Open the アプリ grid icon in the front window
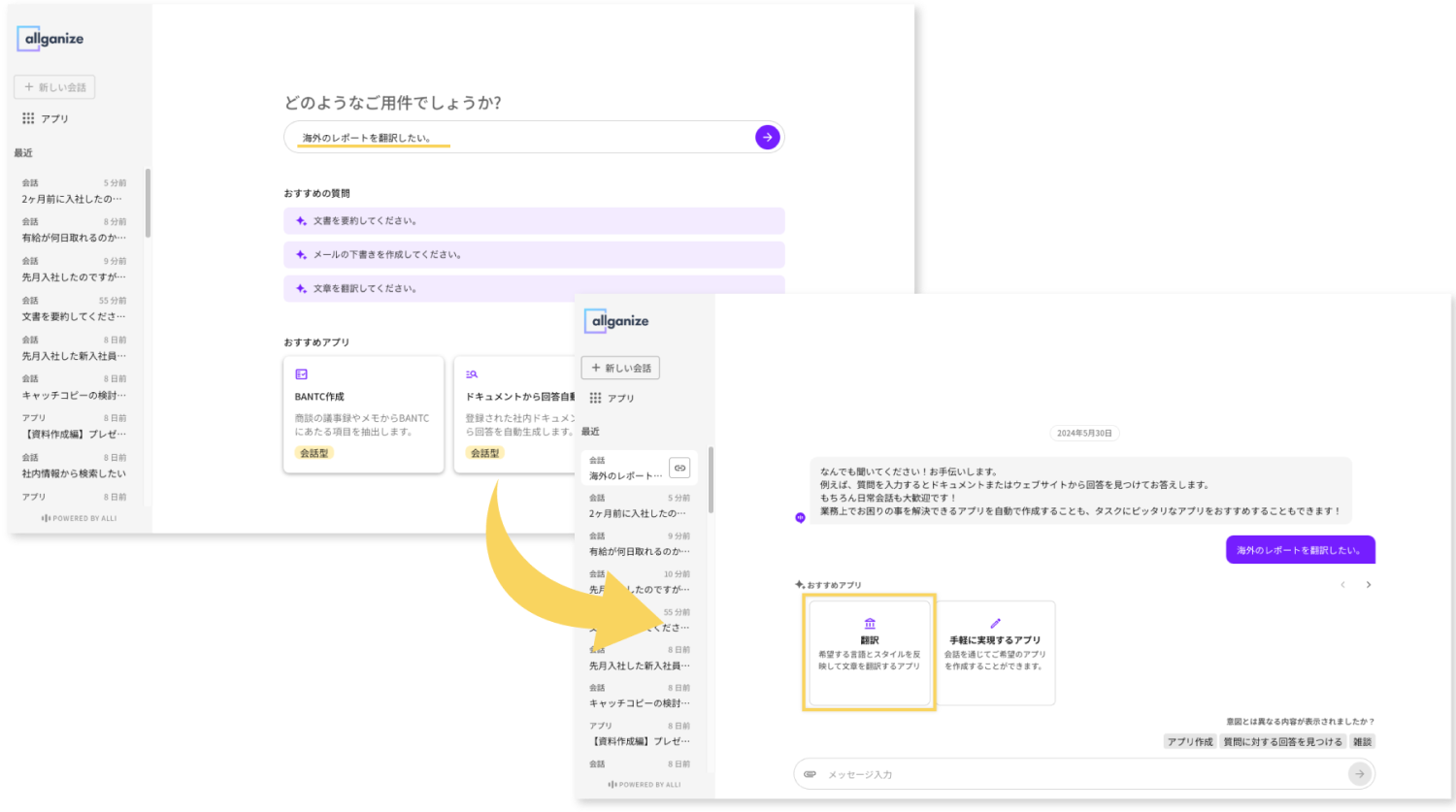This screenshot has width=1456, height=812. (x=595, y=398)
